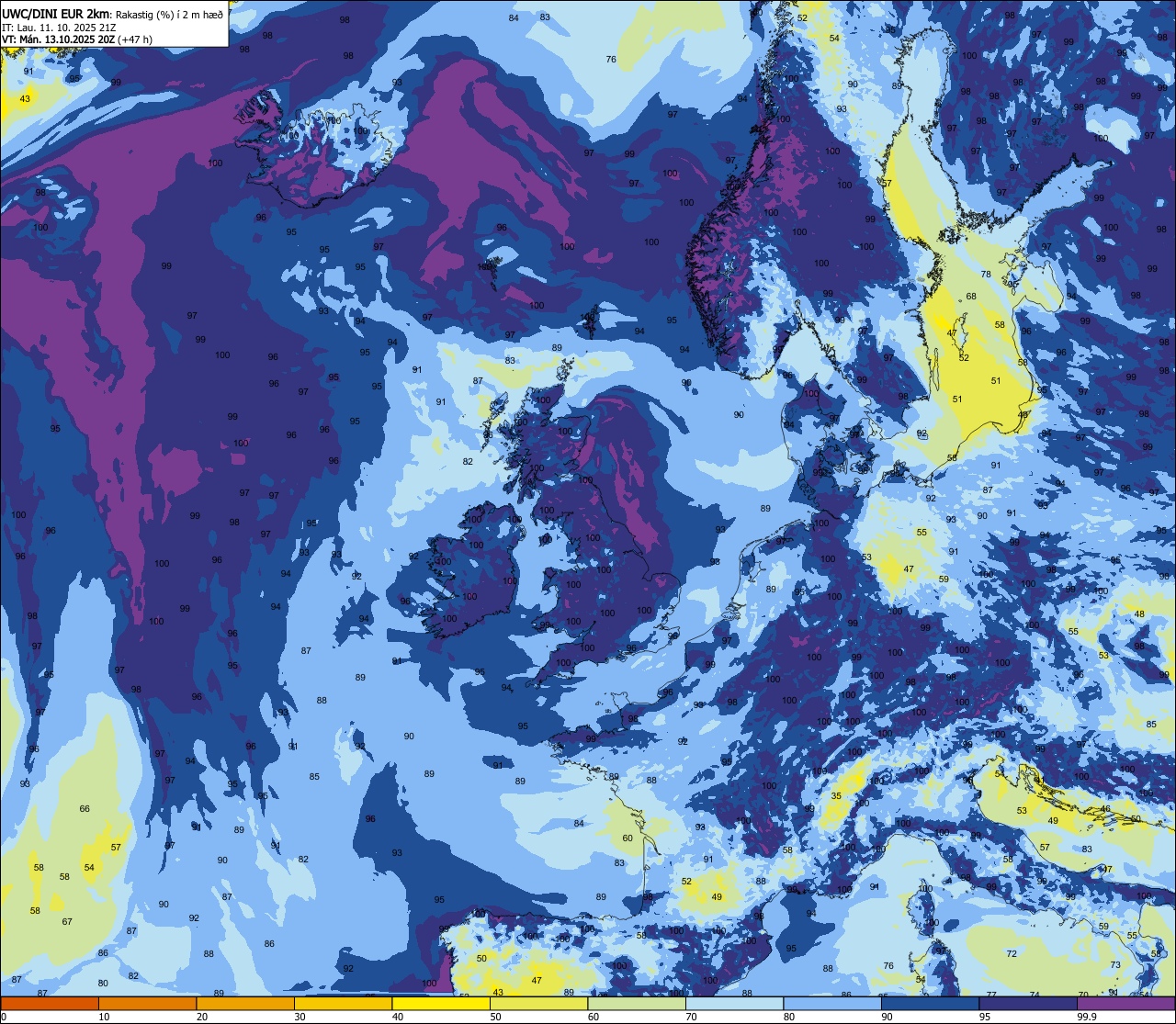Click the 'VT: Mán. 13.10.2025 20Z (+47 h)' line
This screenshot has width=1176, height=1024.
tap(76, 39)
